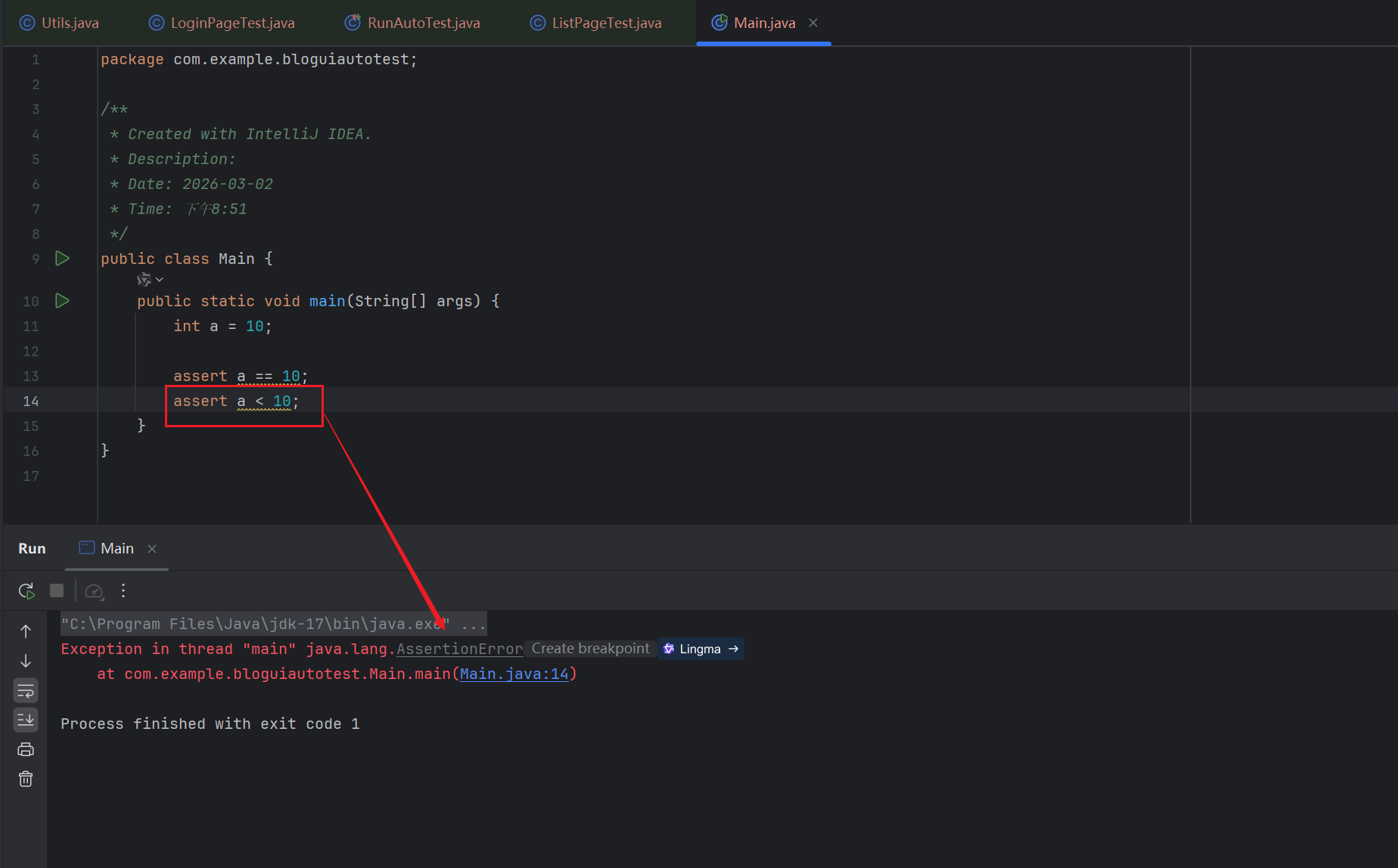The height and width of the screenshot is (868, 1398).
Task: Print the console output
Action: click(x=26, y=749)
